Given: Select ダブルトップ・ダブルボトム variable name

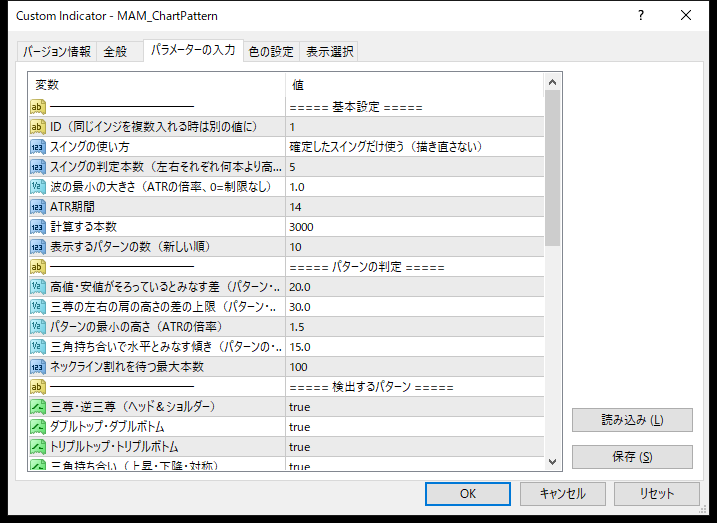Looking at the screenshot, I should pyautogui.click(x=107, y=427).
